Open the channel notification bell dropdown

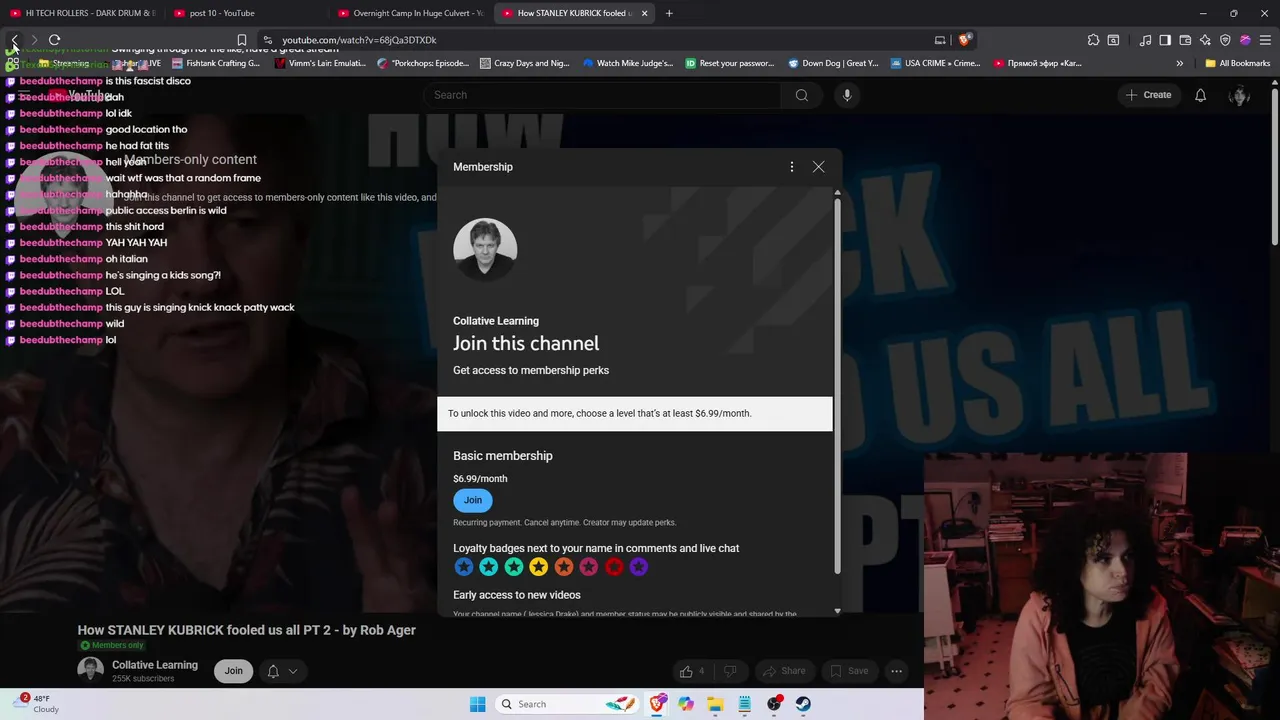pyautogui.click(x=281, y=671)
